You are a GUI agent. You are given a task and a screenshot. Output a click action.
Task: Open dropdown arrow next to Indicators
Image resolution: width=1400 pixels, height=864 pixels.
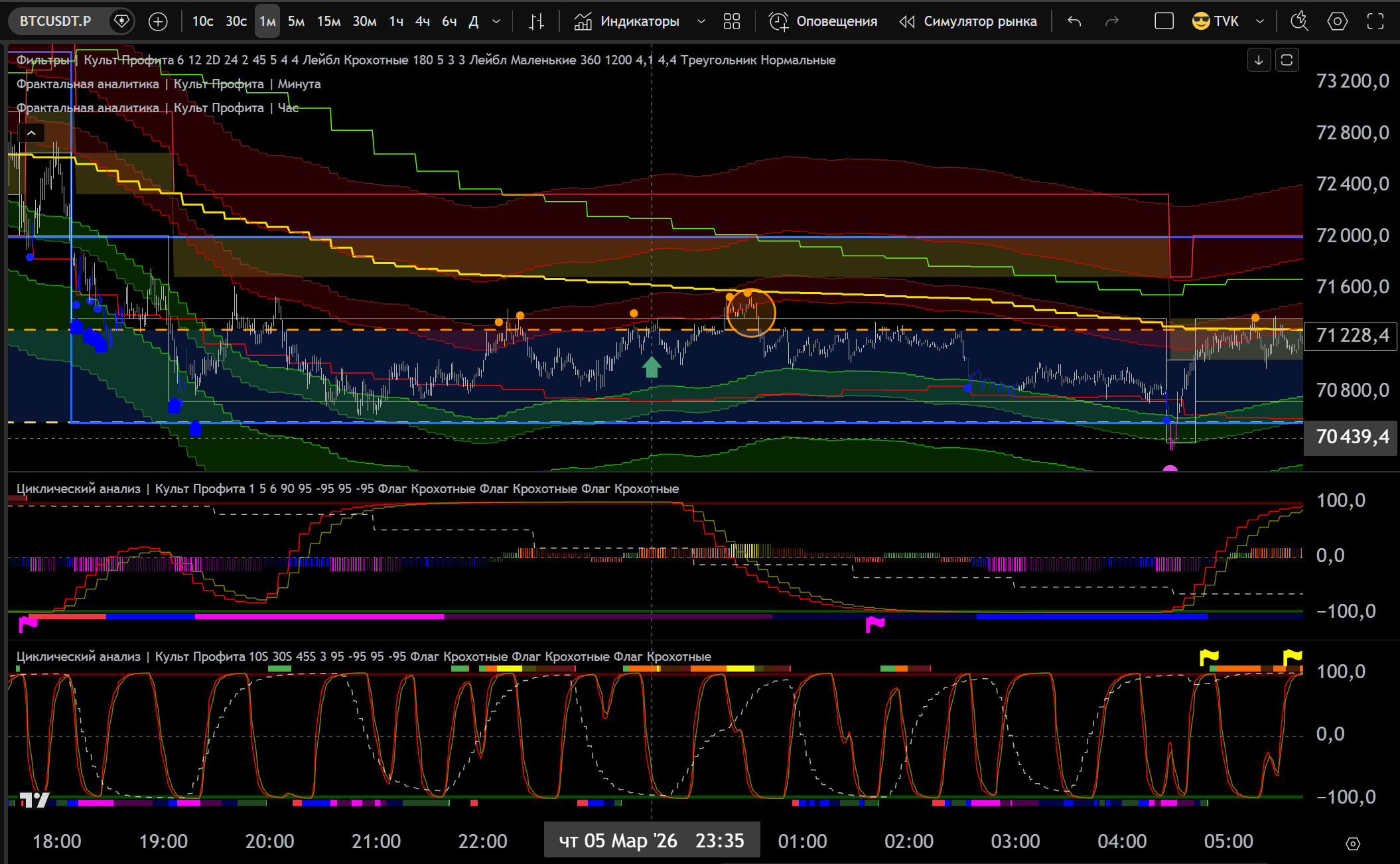click(x=701, y=21)
